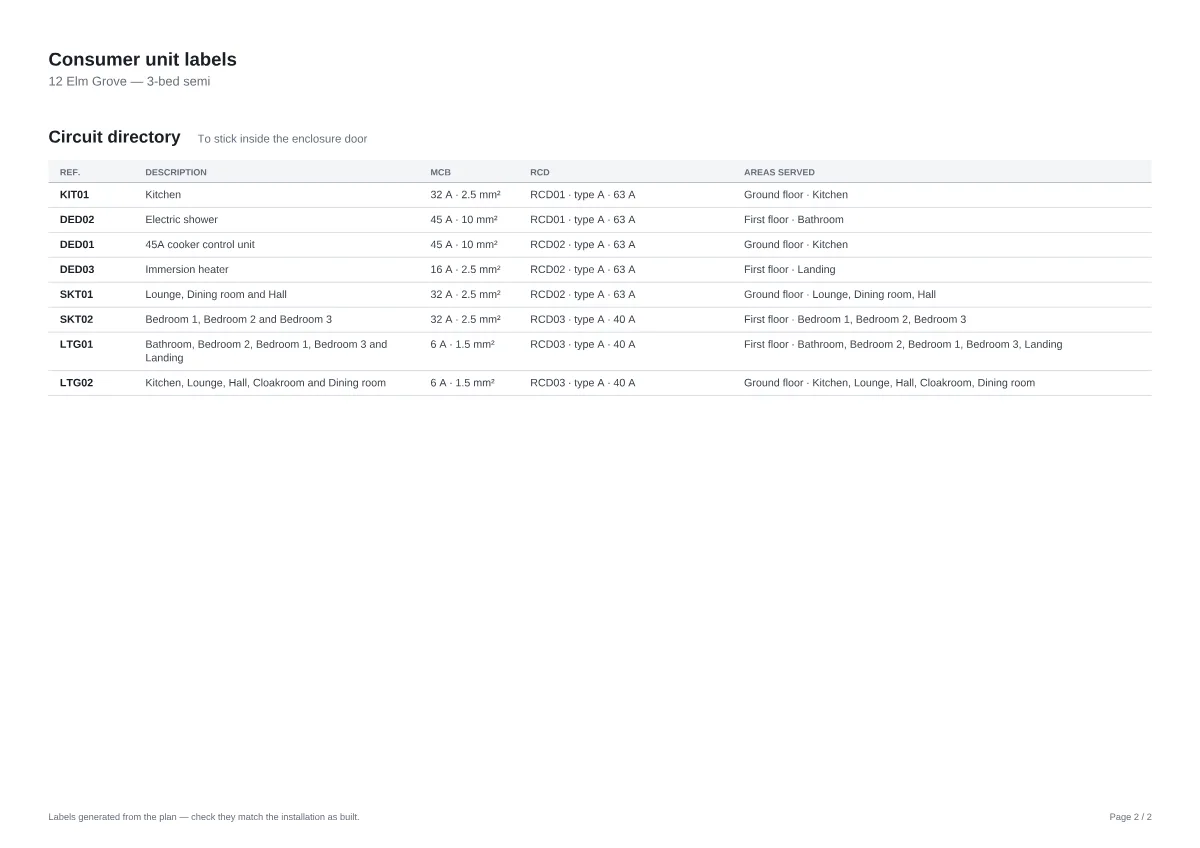Select "First floor · Bedroom 1, Bedroom 2, Bedroom 3"
The image size is (1200, 848).
point(855,320)
